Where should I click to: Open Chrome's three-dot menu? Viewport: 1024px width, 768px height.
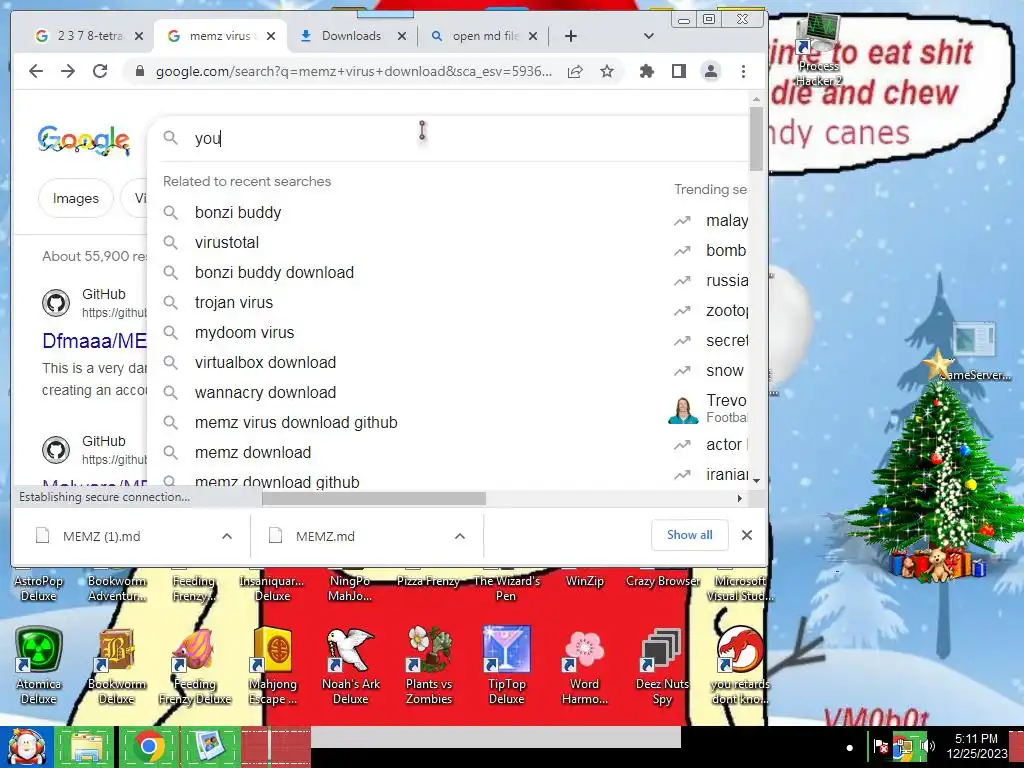pos(743,71)
